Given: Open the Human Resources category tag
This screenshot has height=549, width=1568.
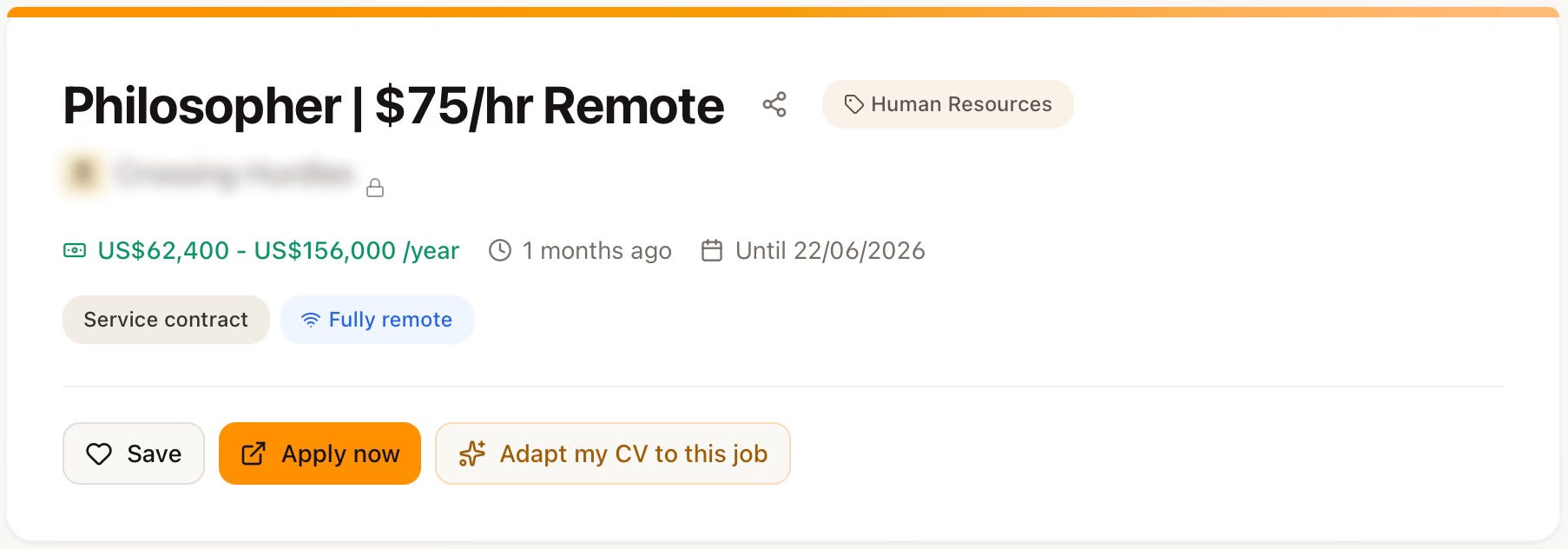Looking at the screenshot, I should coord(948,104).
